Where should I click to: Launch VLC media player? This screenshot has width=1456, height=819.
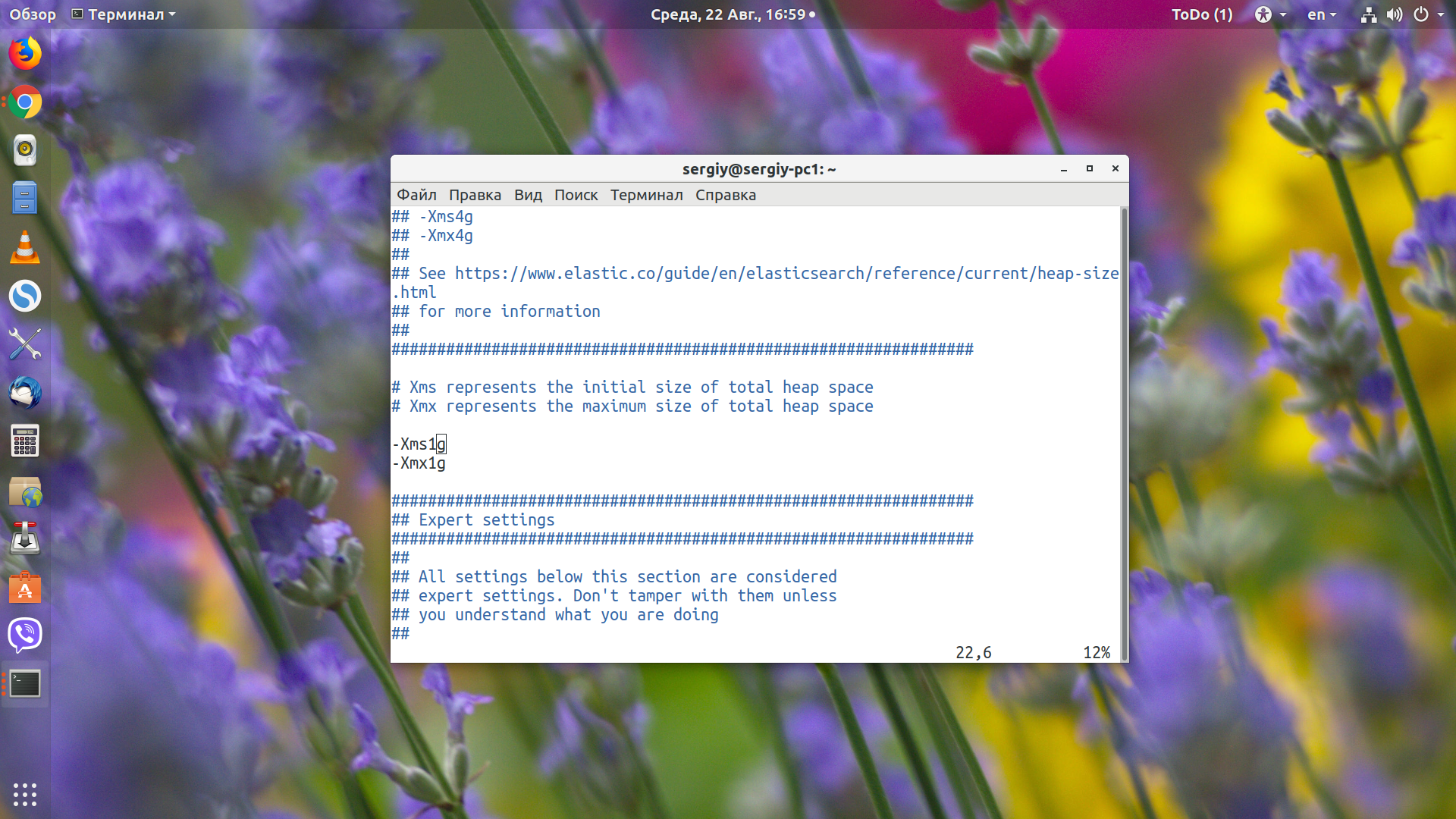click(25, 247)
